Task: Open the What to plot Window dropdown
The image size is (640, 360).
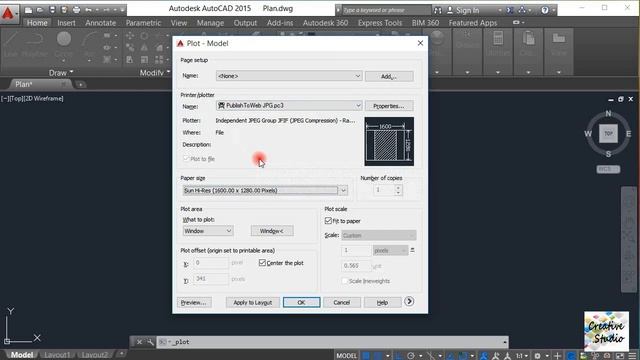Action: point(208,231)
